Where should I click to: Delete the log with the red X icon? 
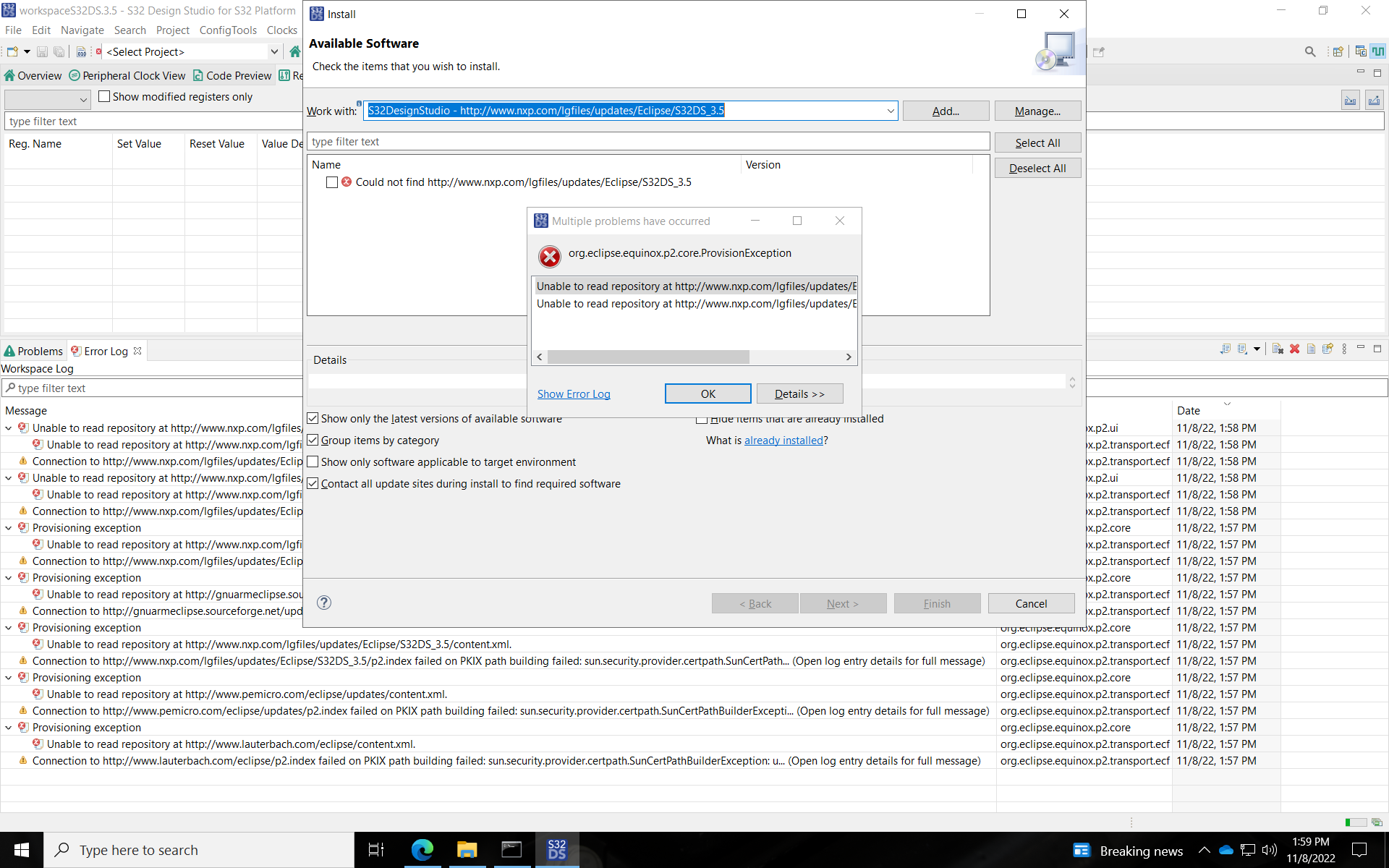point(1294,349)
